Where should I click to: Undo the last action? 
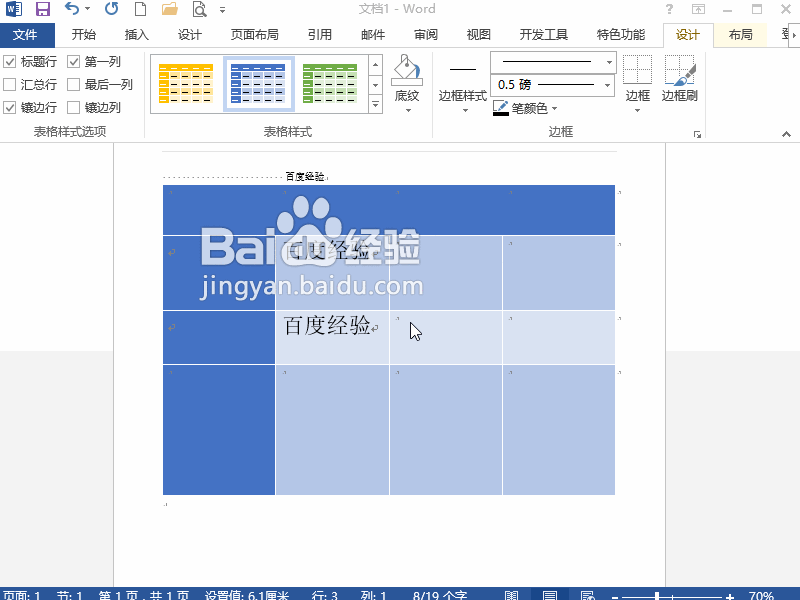point(72,9)
